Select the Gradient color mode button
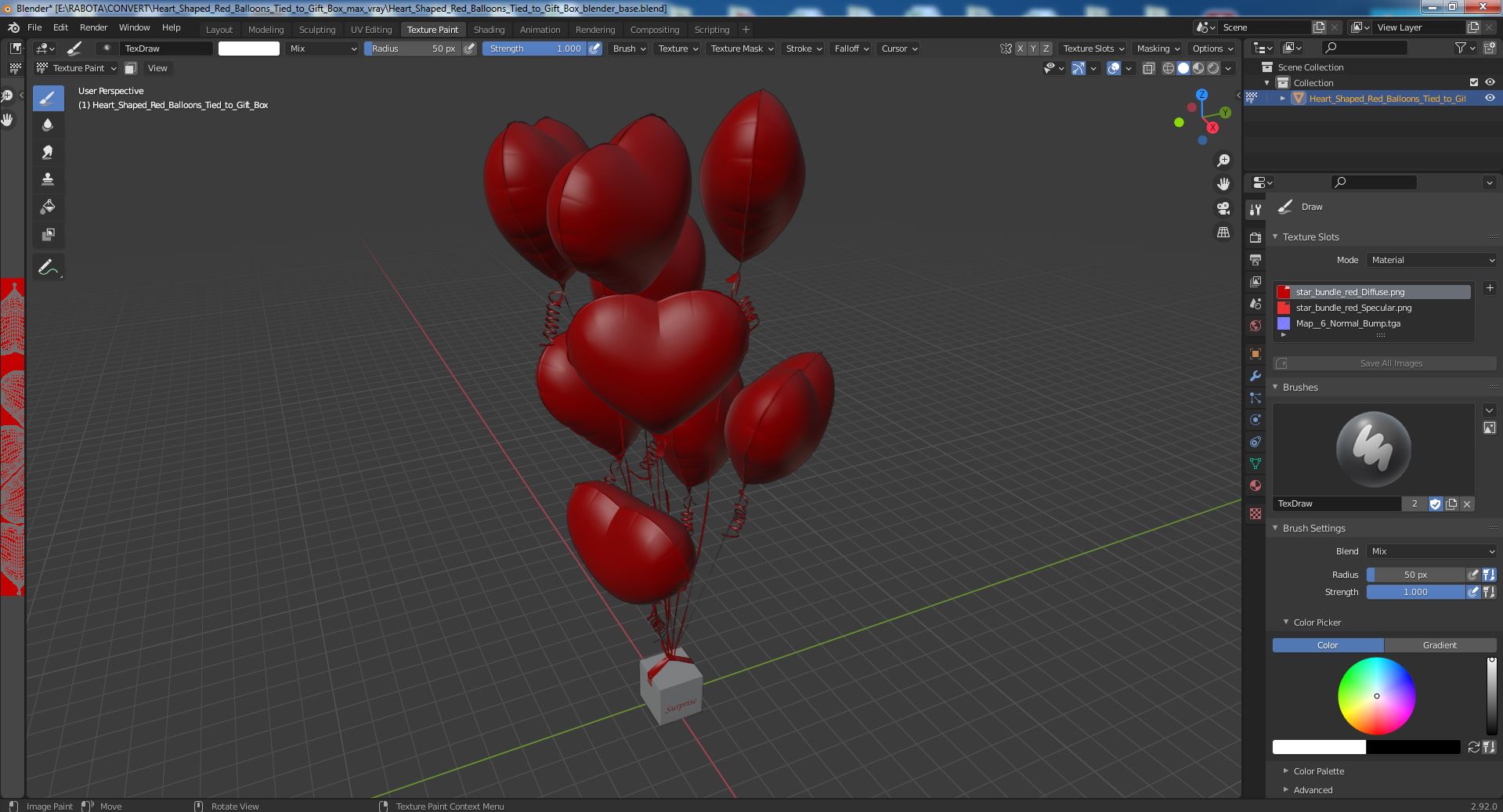This screenshot has width=1503, height=812. pyautogui.click(x=1440, y=645)
